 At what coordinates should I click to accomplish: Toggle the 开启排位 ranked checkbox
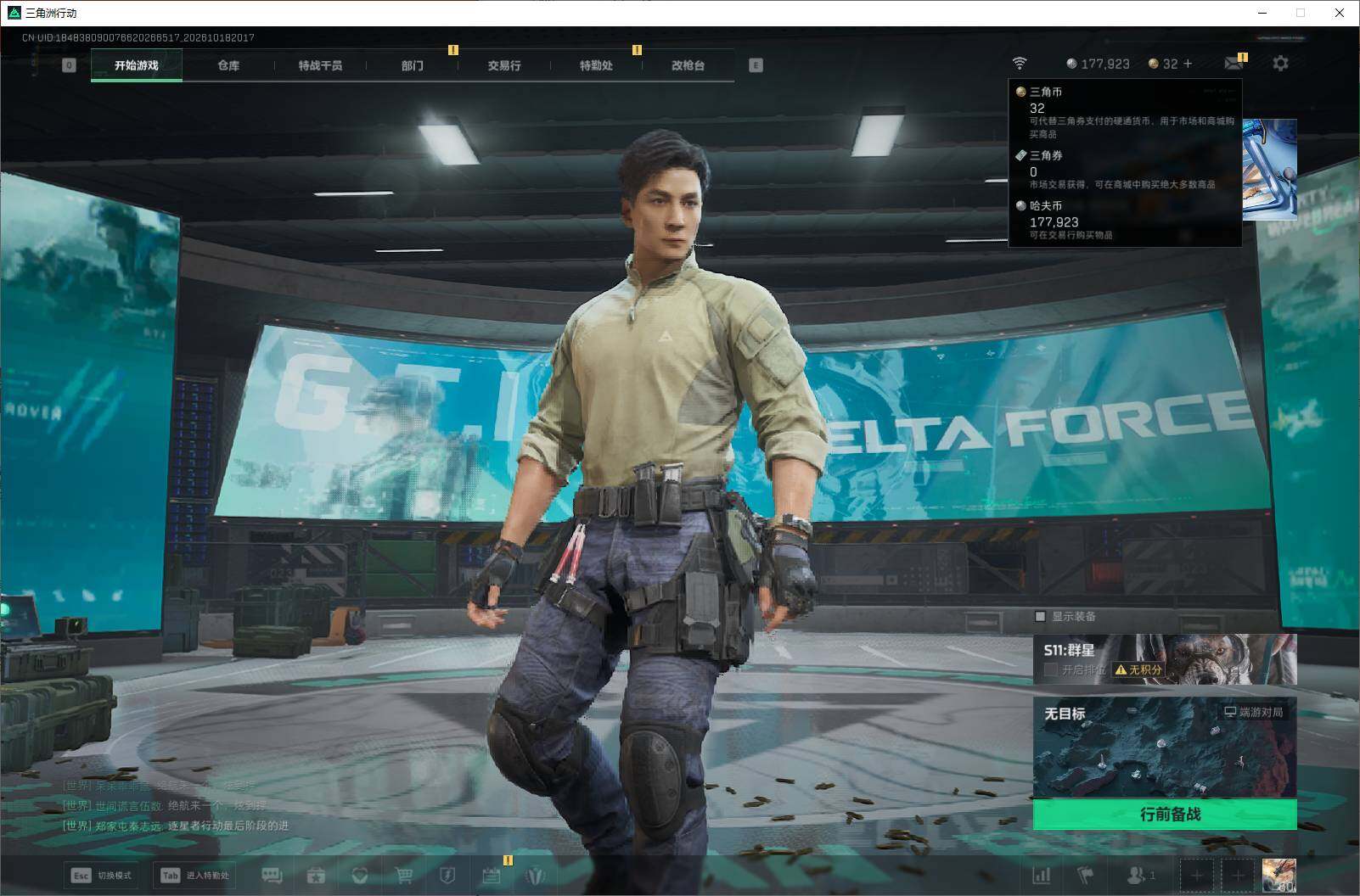pos(1051,669)
